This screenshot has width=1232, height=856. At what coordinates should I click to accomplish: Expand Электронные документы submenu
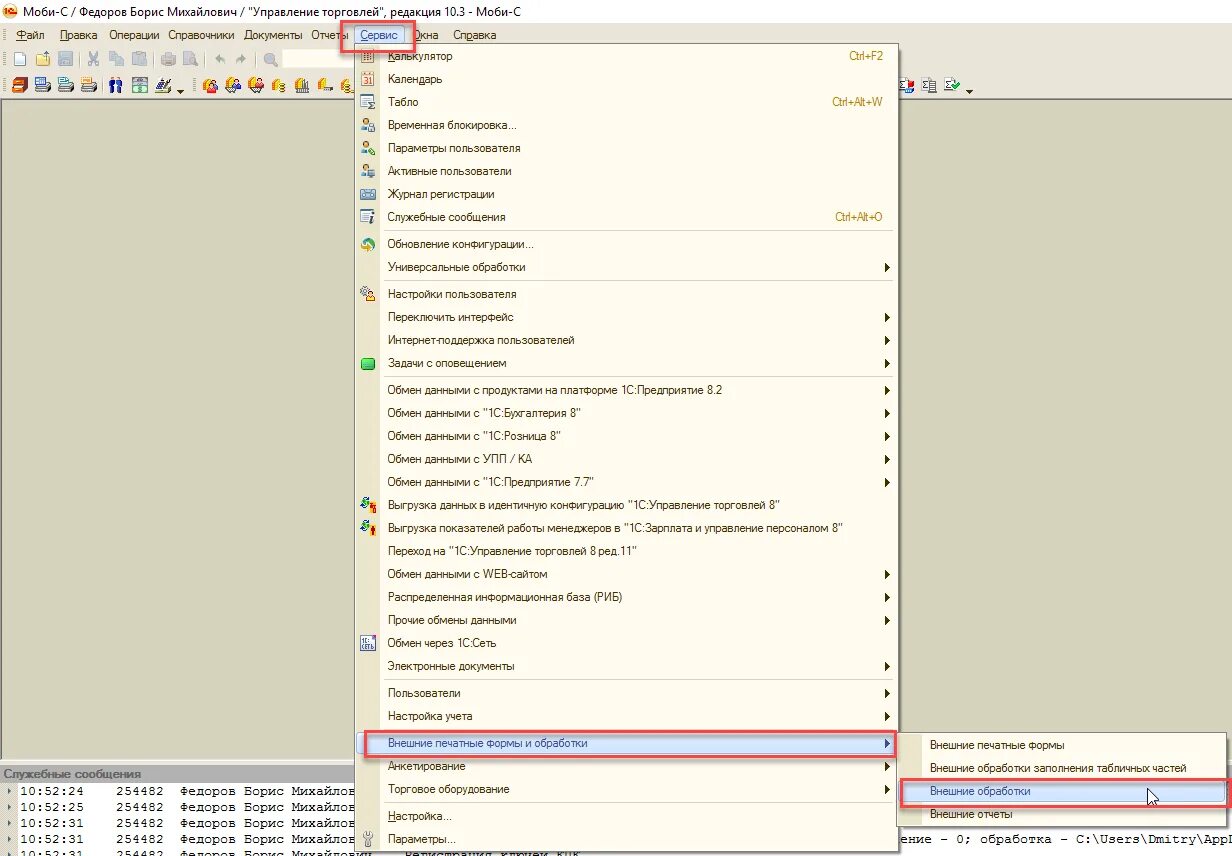click(628, 666)
